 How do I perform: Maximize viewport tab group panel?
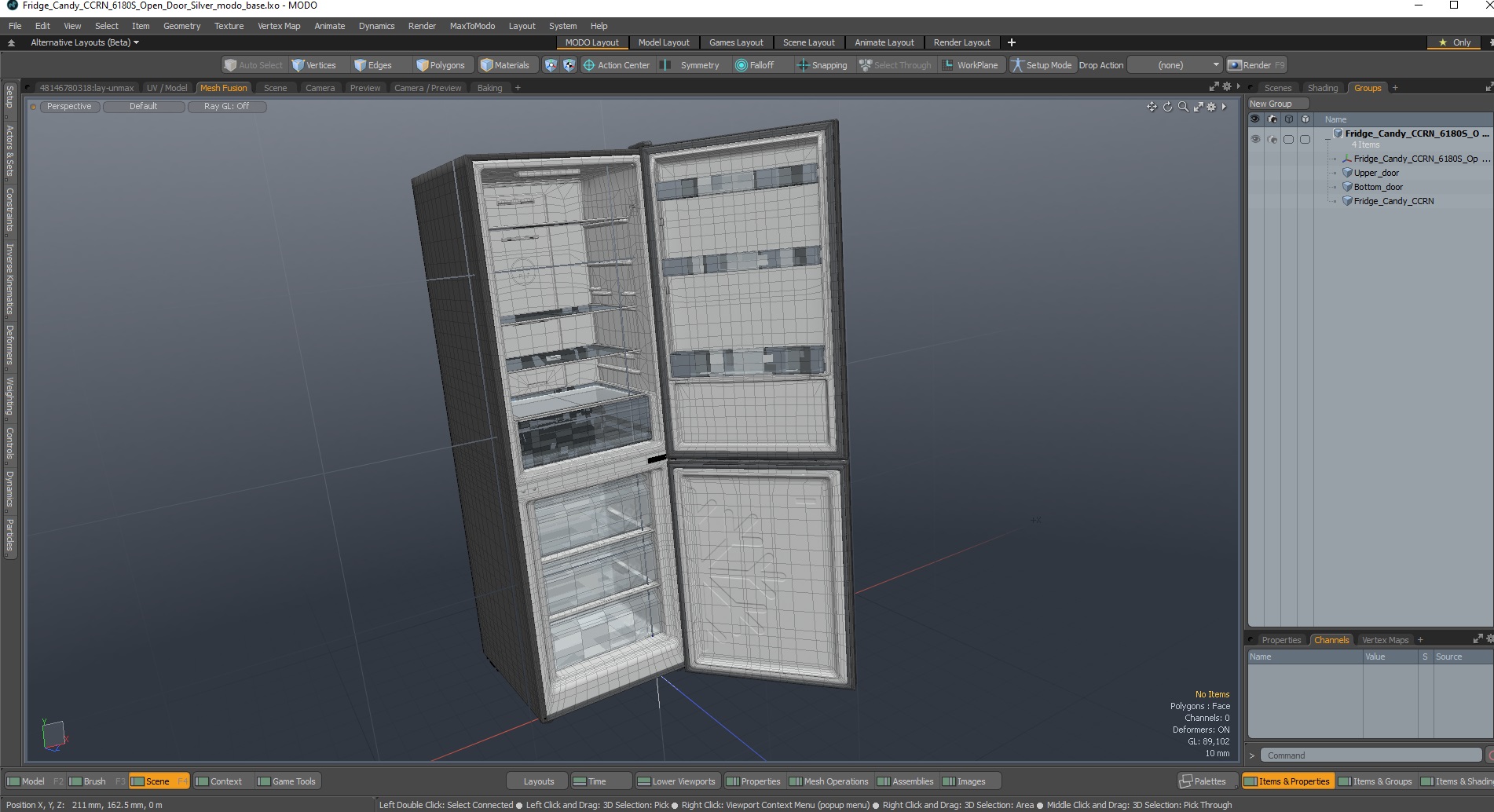(1214, 86)
